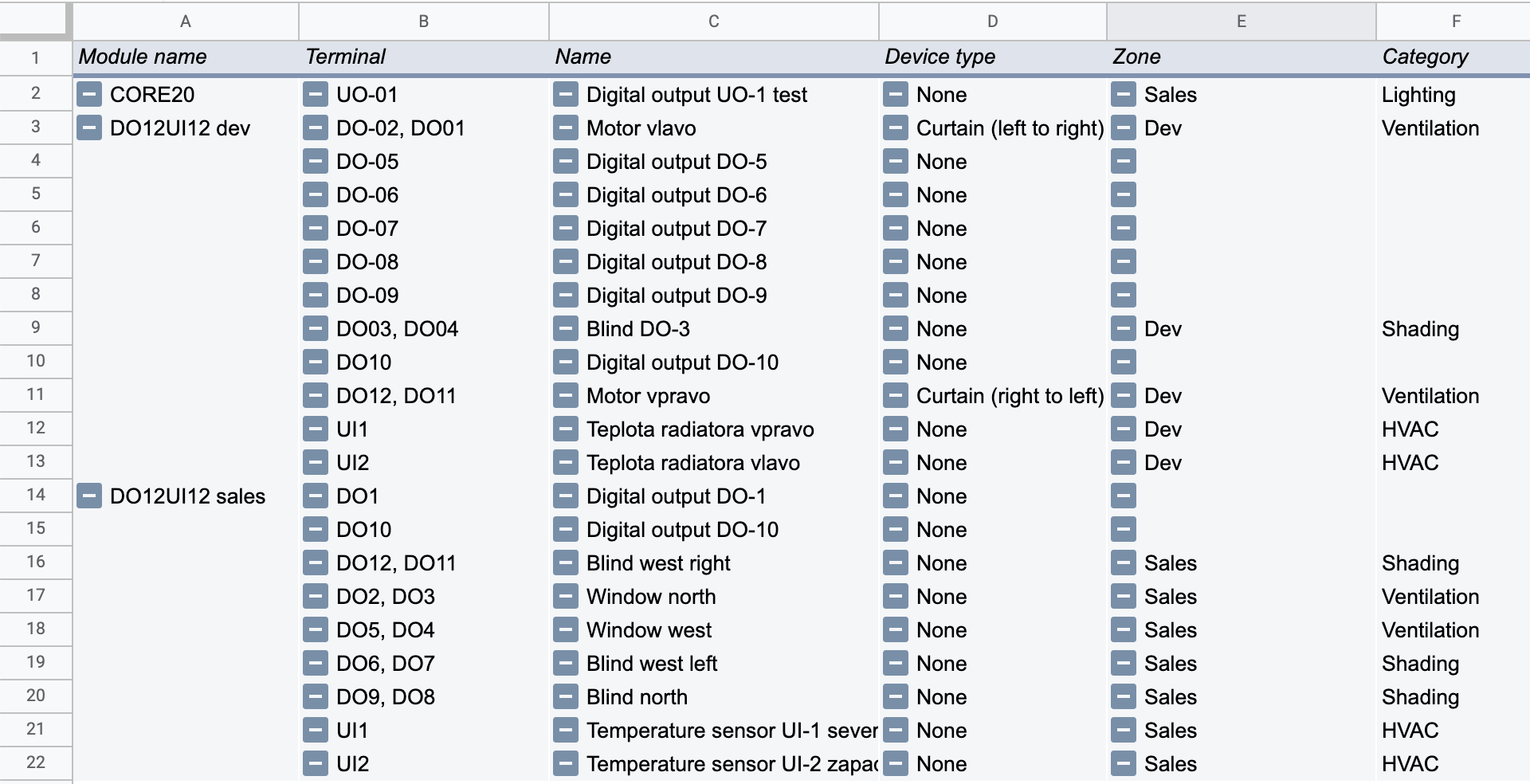Click the Category header cell

tap(1452, 57)
